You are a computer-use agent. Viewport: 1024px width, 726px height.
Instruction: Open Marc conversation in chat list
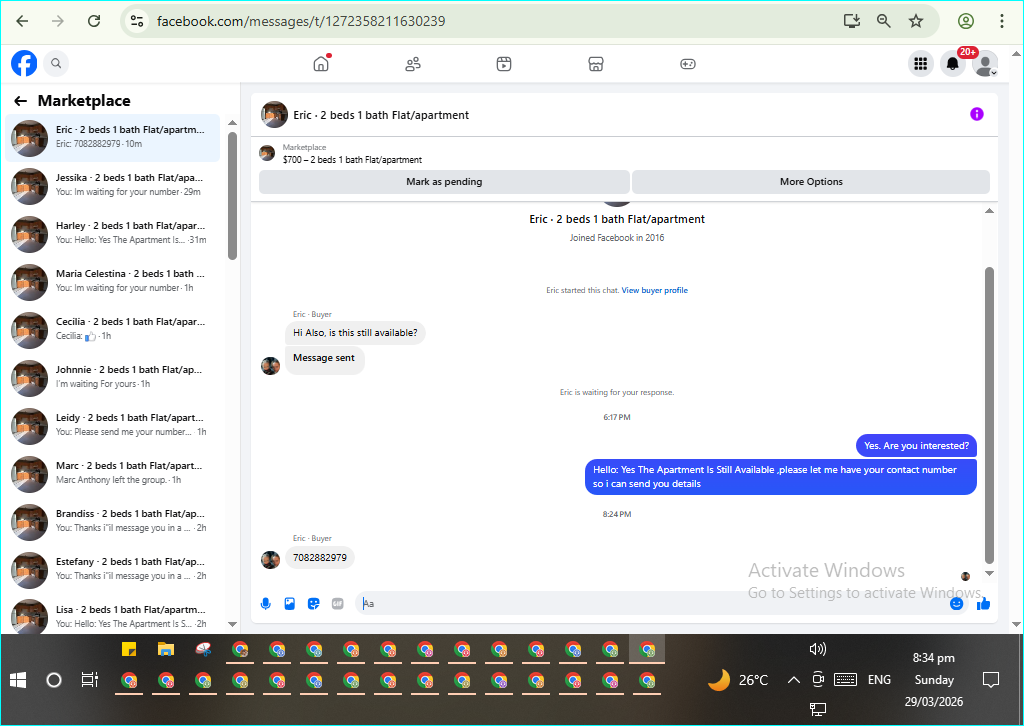tap(112, 474)
